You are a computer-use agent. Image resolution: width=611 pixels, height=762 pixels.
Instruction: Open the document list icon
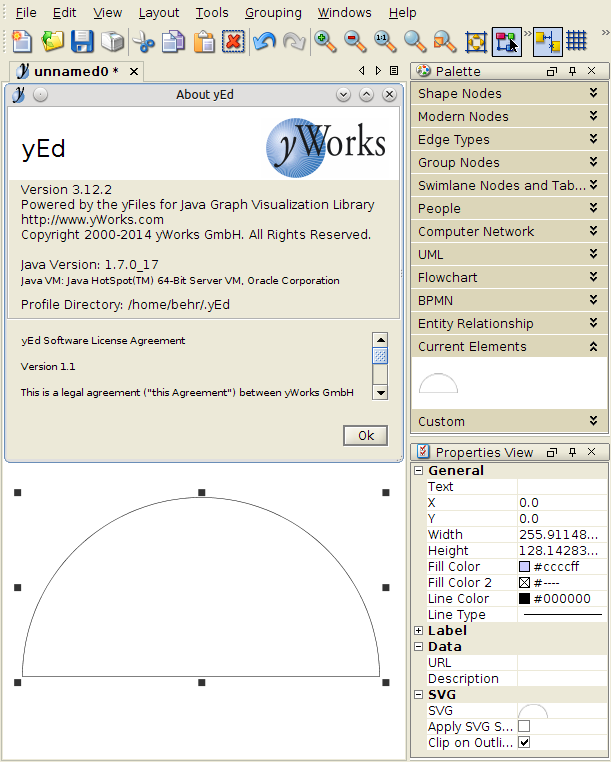coord(394,71)
